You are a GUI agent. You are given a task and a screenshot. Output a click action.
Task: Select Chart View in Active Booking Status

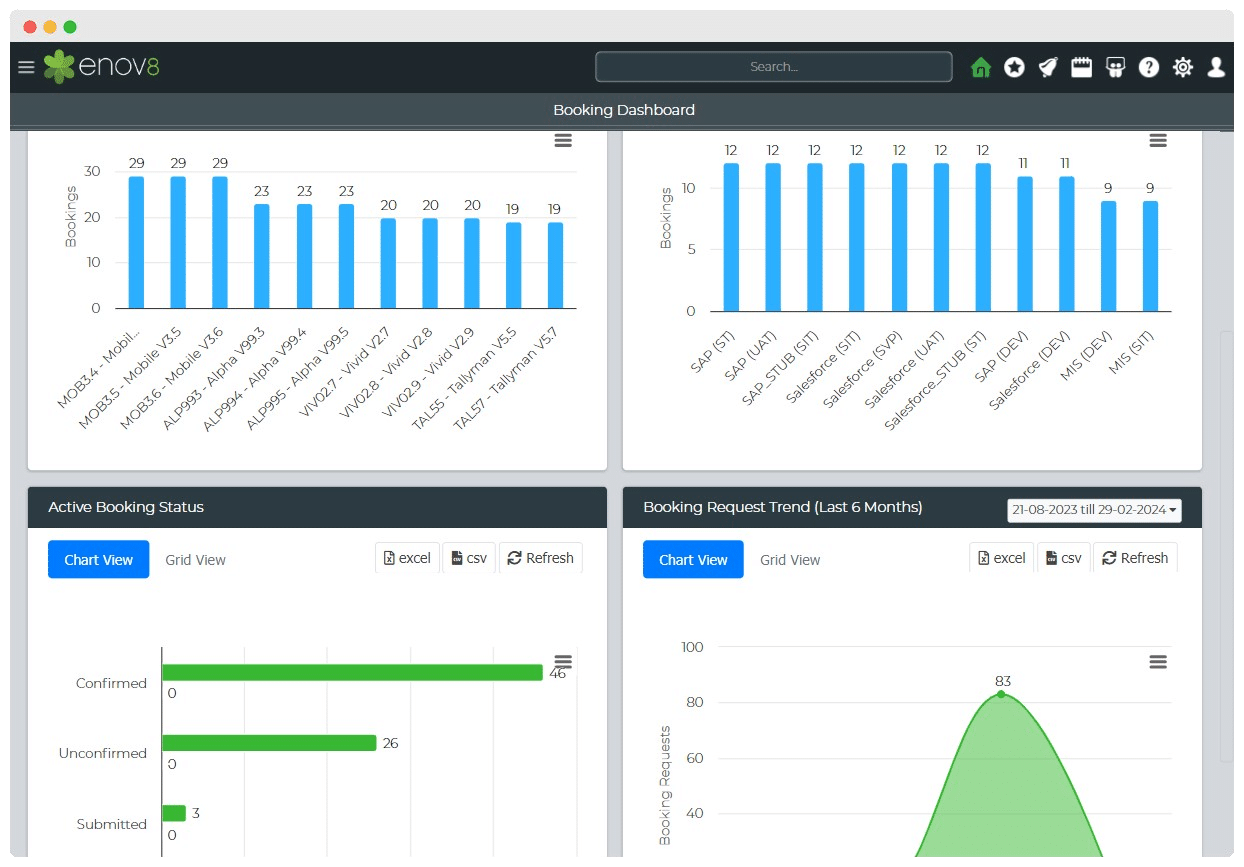click(x=98, y=560)
